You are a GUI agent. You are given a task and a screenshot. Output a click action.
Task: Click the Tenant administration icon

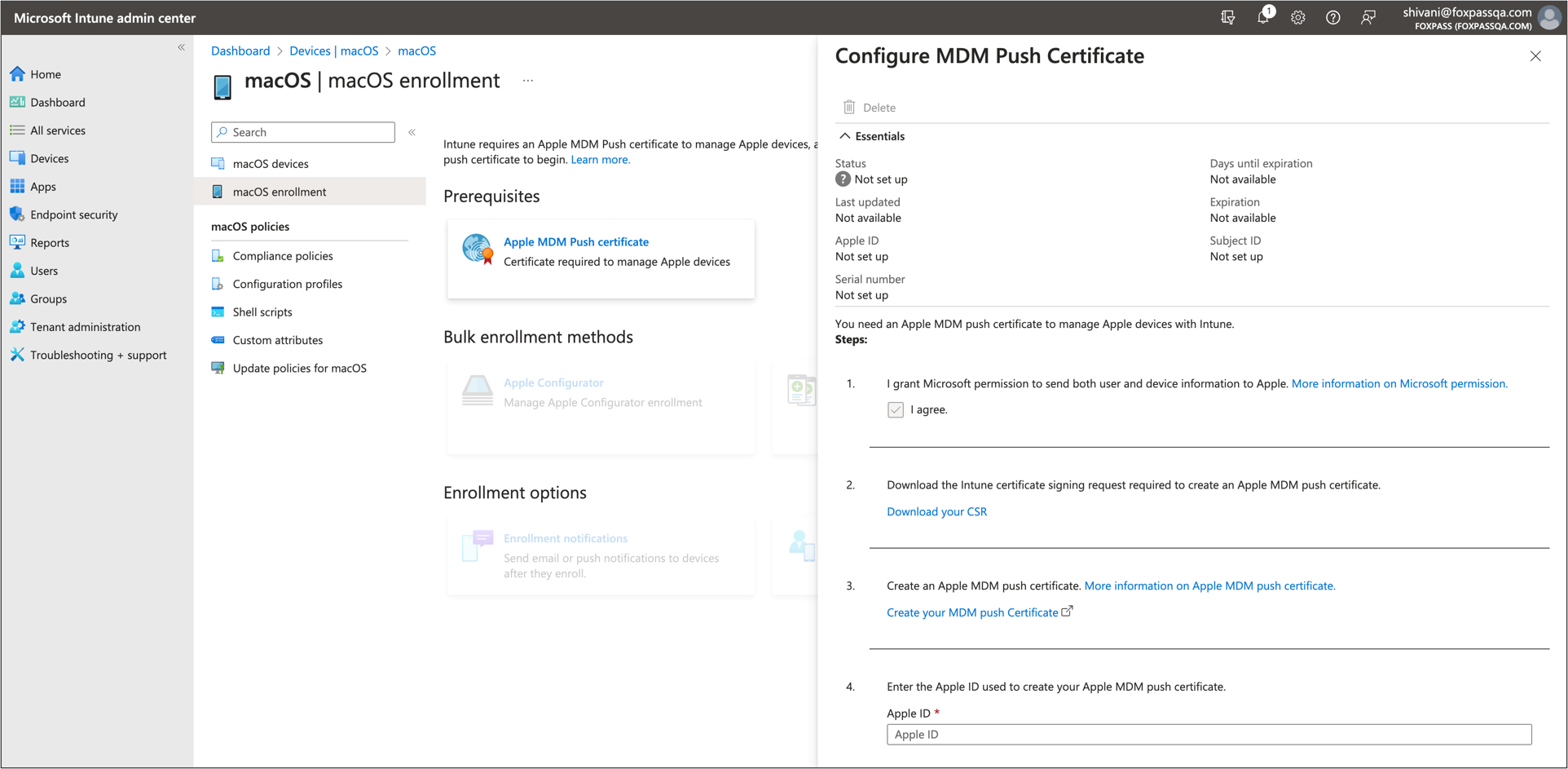coord(17,326)
